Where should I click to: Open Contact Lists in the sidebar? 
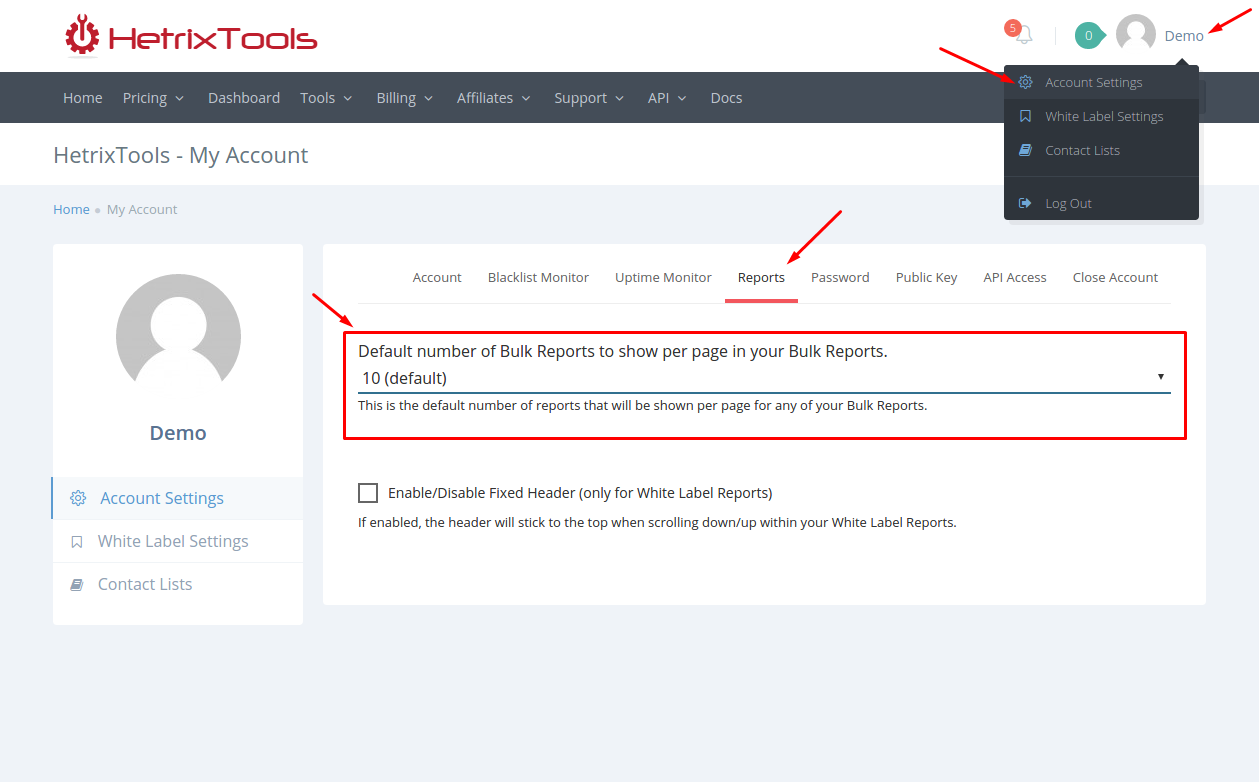pyautogui.click(x=177, y=584)
